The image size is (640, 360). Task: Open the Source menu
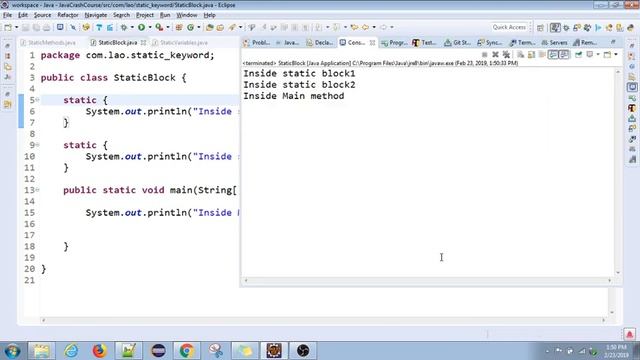click(42, 15)
